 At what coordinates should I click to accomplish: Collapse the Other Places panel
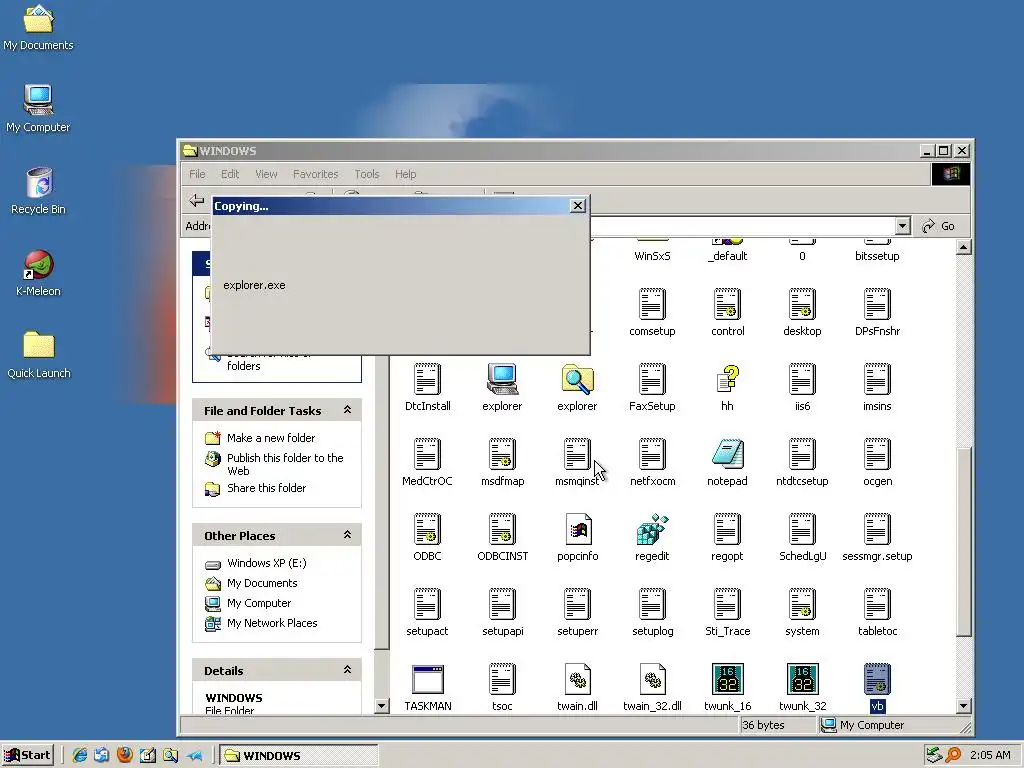pos(347,535)
